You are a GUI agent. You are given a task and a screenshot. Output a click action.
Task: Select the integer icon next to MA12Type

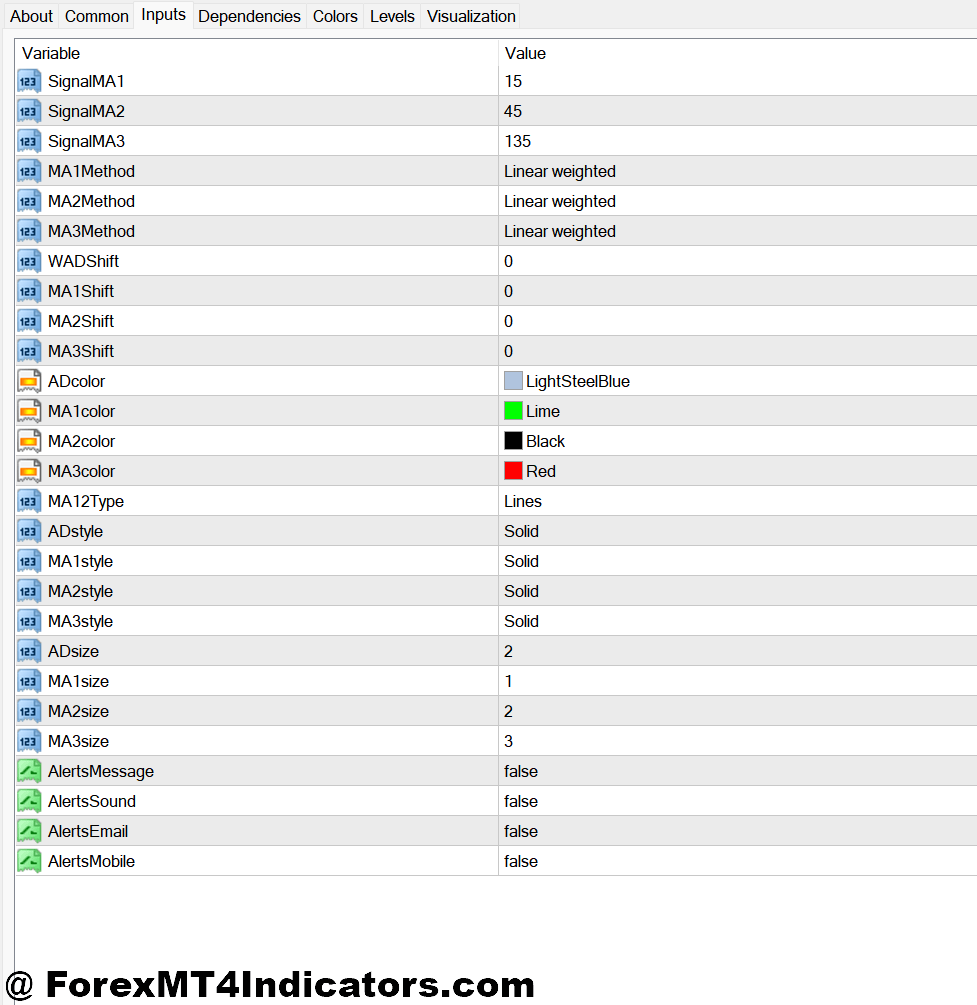(x=29, y=501)
